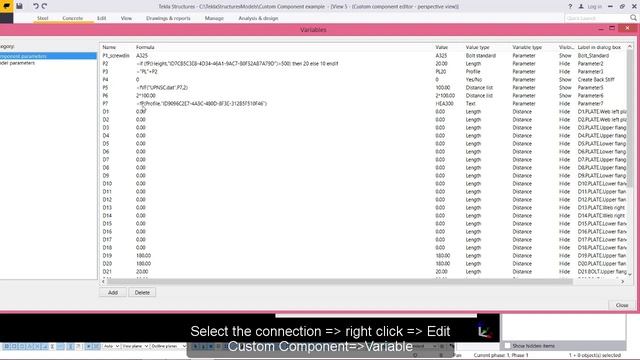The image size is (640, 360).
Task: Open the Analysis & design tab
Action: coord(258,18)
